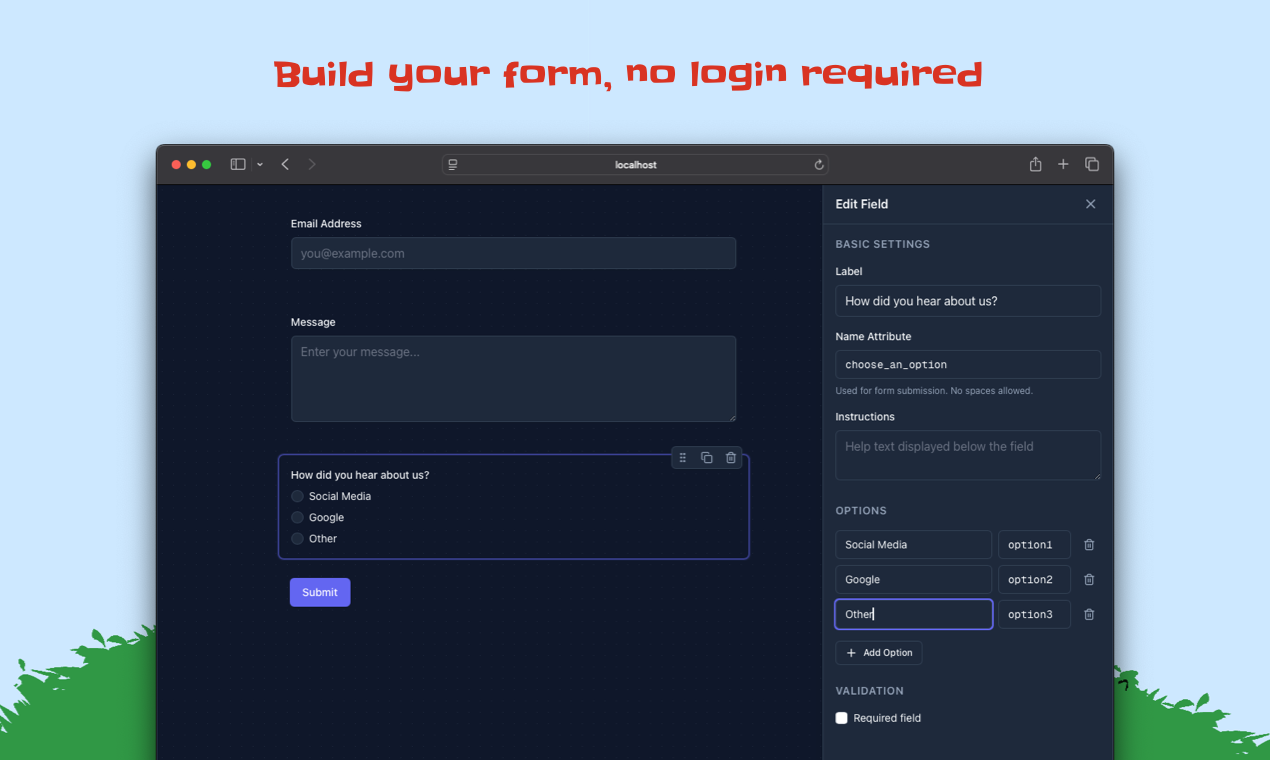Close the Edit Field panel
The image size is (1270, 760).
tap(1090, 203)
